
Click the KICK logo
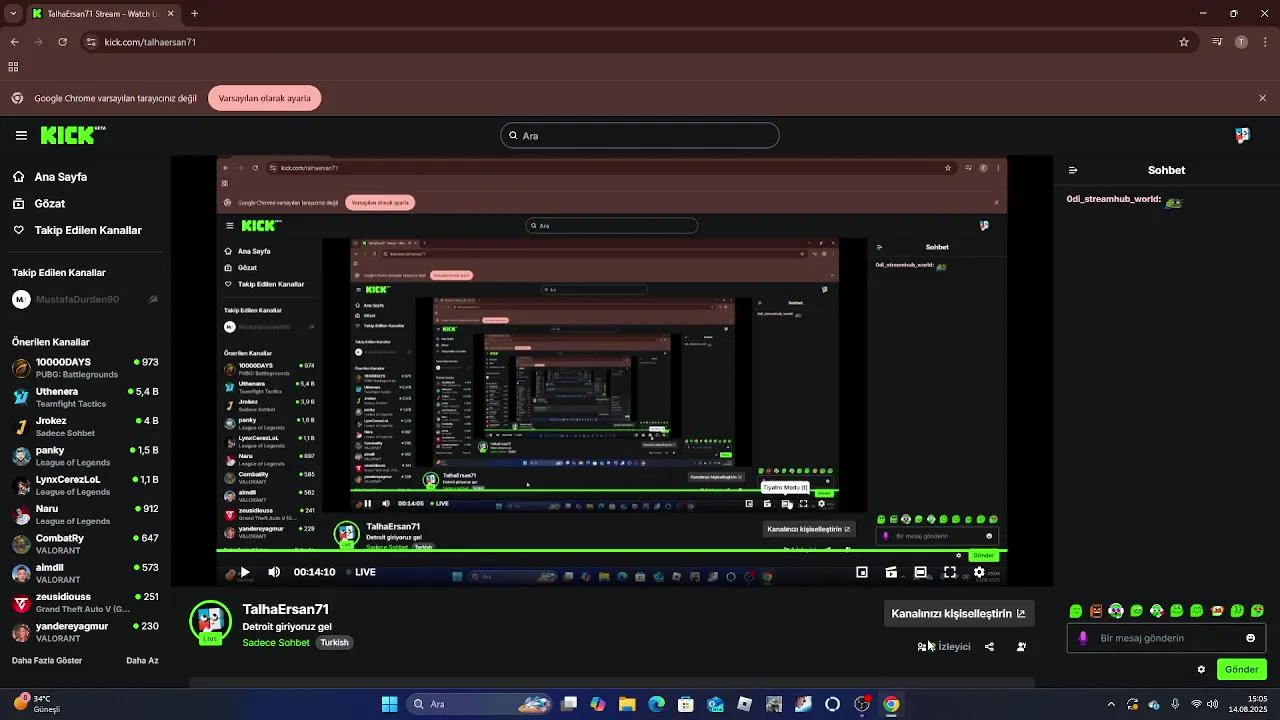(72, 135)
